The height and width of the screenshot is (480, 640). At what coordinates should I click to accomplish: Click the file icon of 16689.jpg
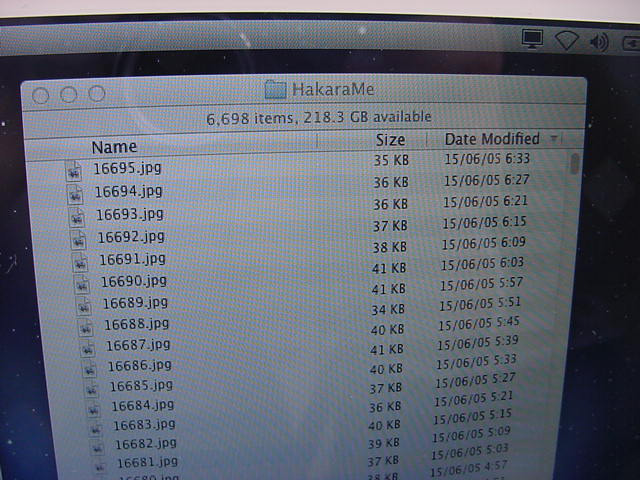coord(84,305)
